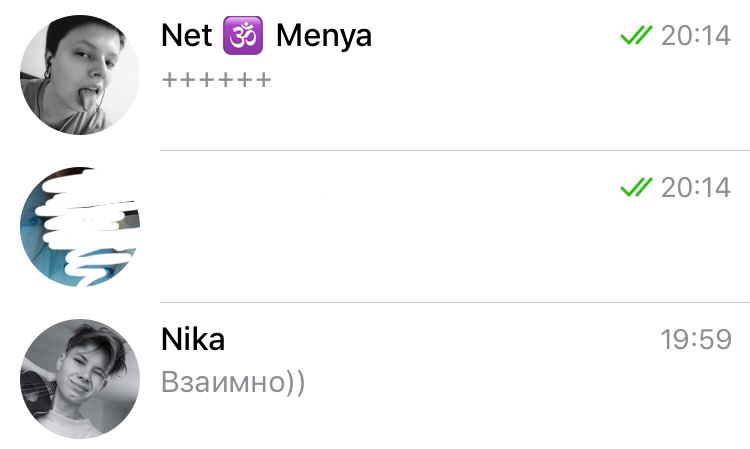Select the 20:14 timestamp of the Net Menya chat

[696, 35]
